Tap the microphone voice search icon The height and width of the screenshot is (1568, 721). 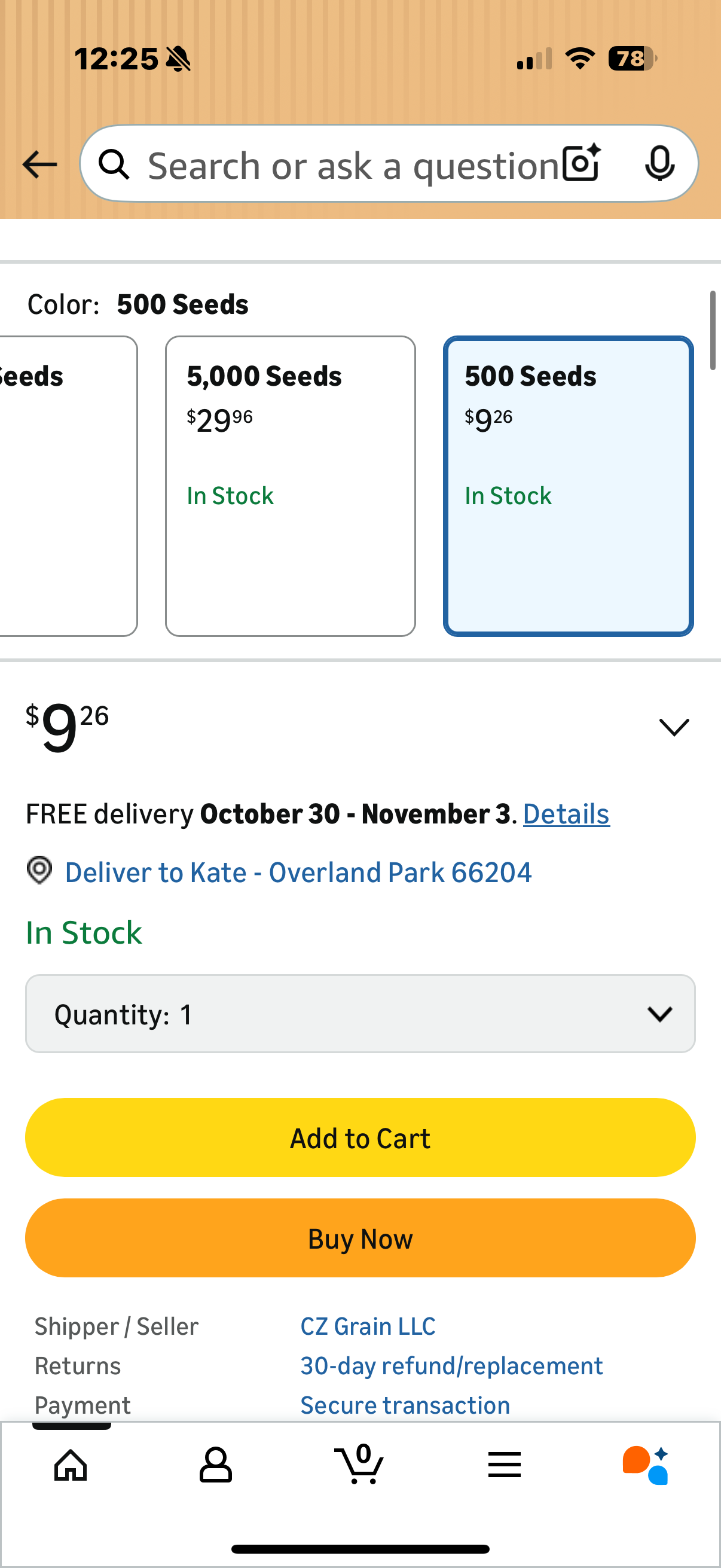(x=659, y=164)
